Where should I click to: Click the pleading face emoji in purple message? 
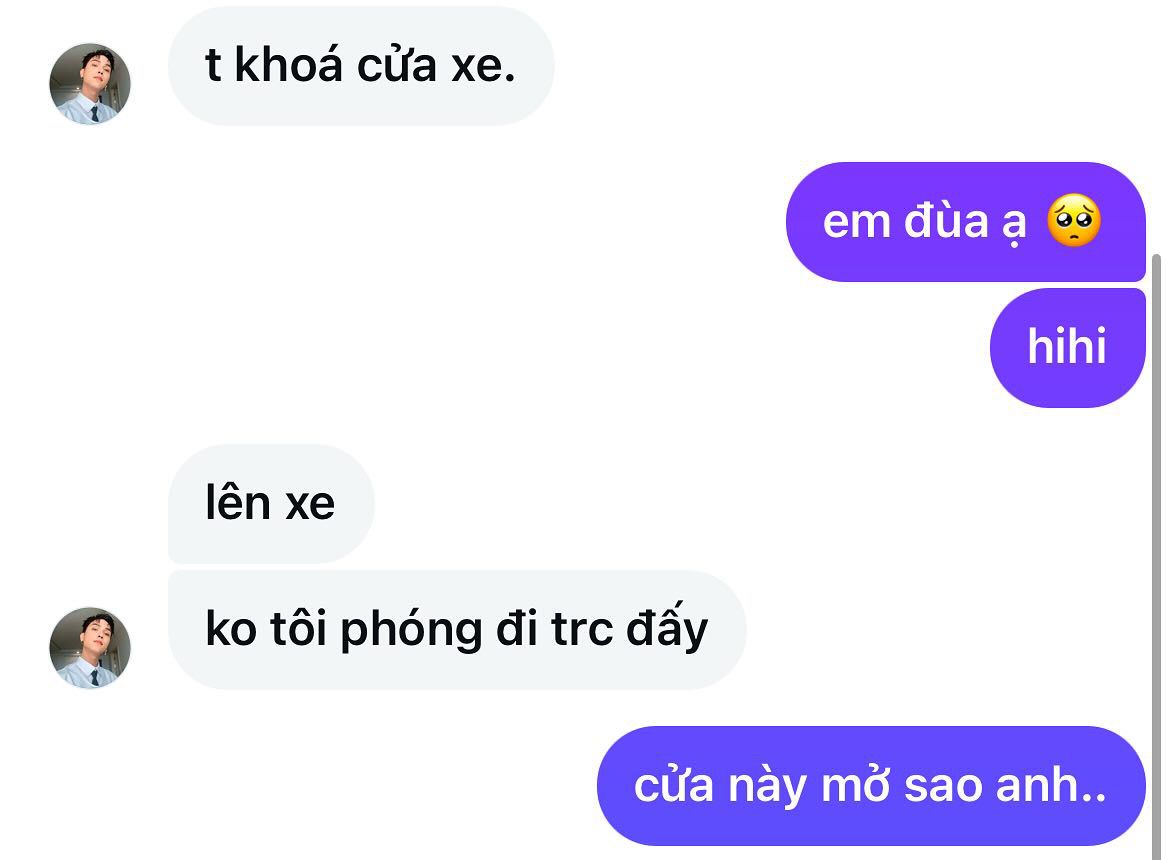[1074, 221]
